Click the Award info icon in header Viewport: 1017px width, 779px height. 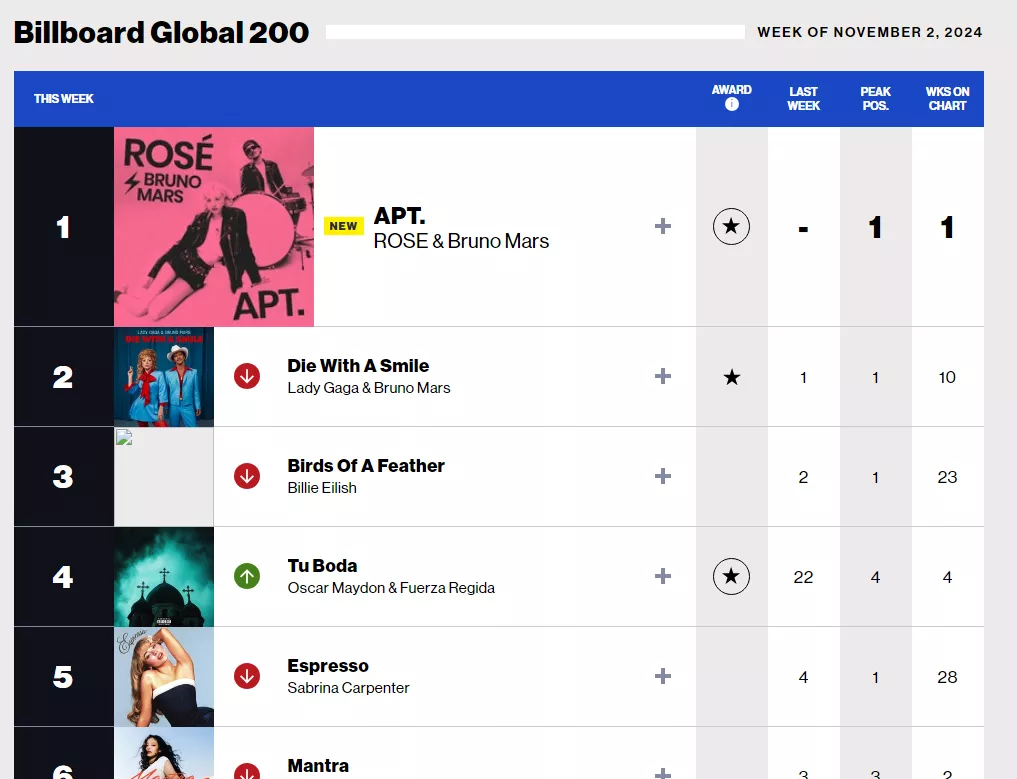click(x=732, y=104)
